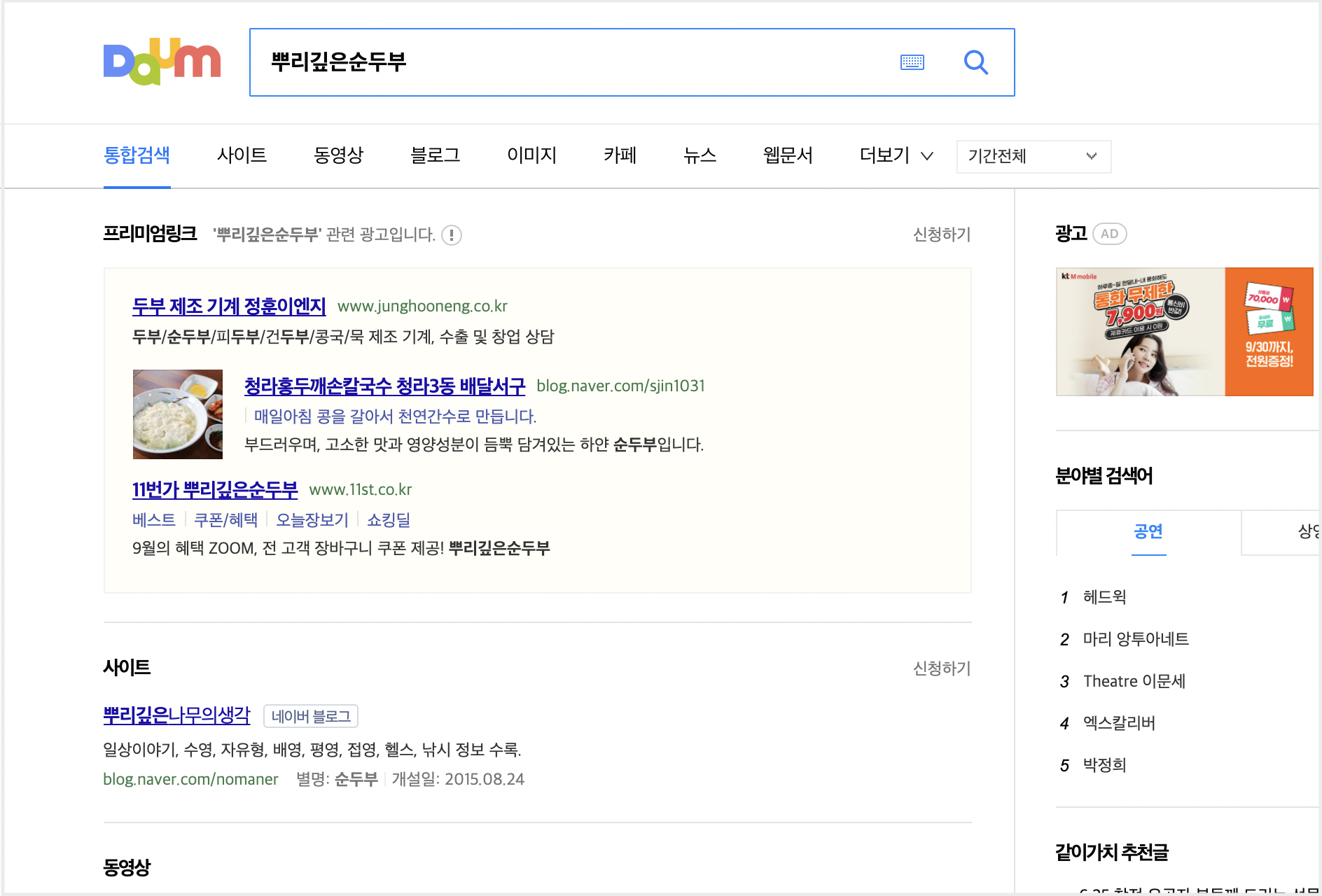Click ranked keyword 헤드윅
The width and height of the screenshot is (1322, 896).
1105,597
